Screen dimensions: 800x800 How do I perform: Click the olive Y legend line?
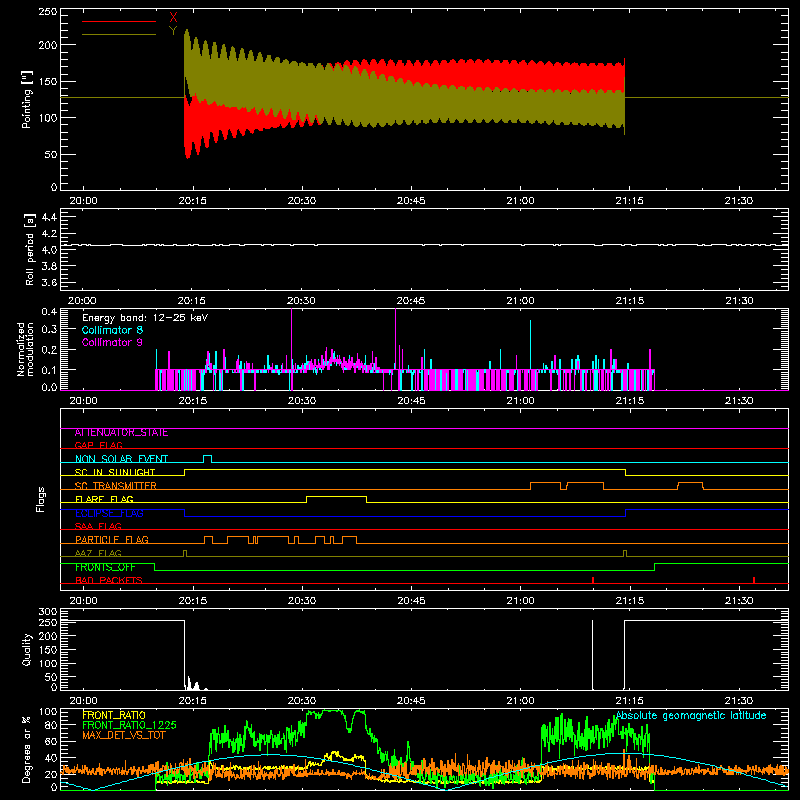tap(119, 34)
